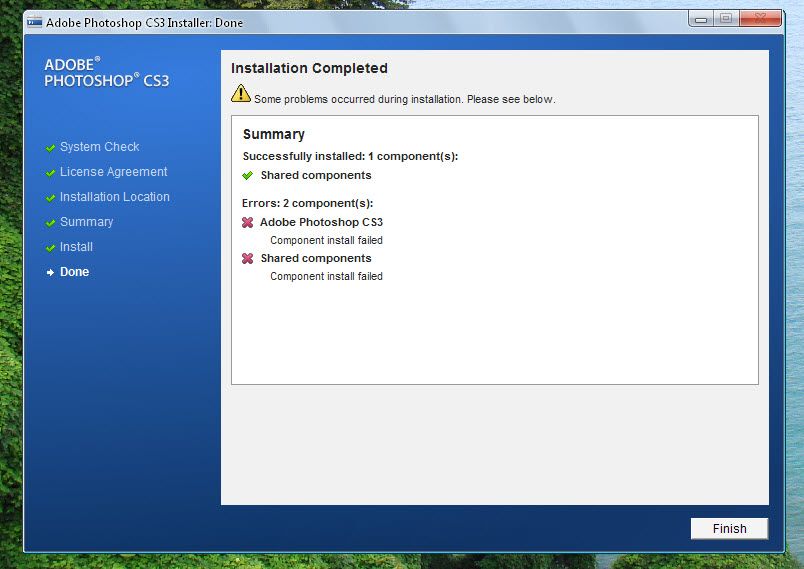804x569 pixels.
Task: Click the yellow warning triangle icon
Action: pyautogui.click(x=240, y=93)
